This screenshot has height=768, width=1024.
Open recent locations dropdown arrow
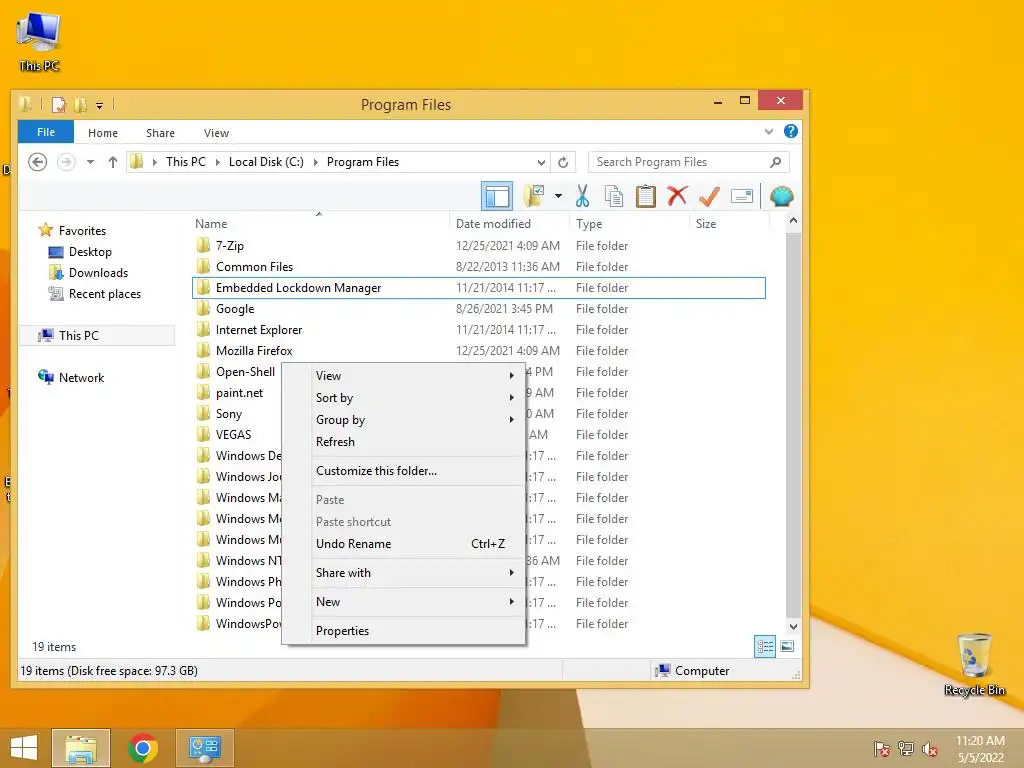click(90, 162)
